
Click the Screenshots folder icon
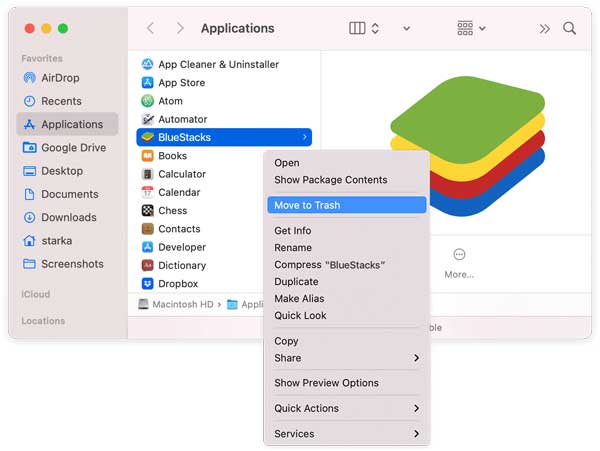coord(29,264)
